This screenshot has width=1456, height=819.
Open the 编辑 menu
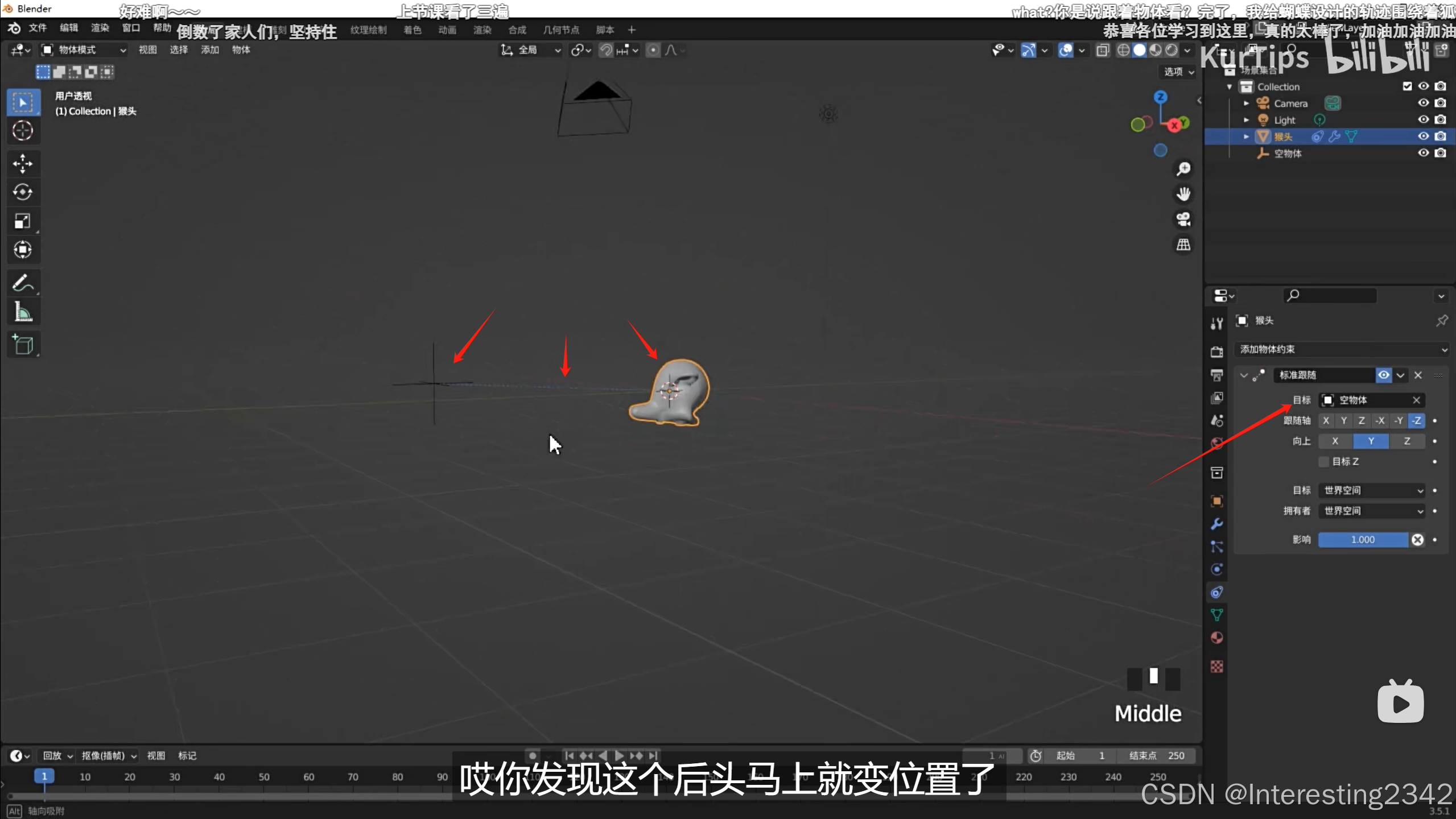tap(68, 28)
